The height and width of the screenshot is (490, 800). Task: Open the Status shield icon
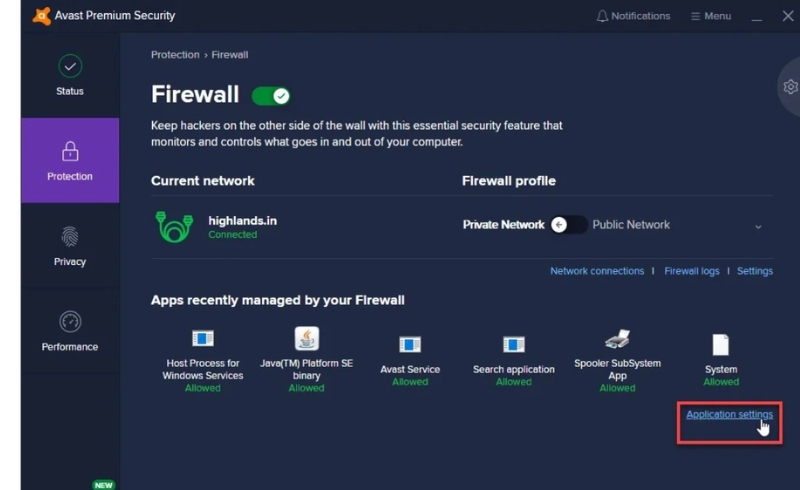click(69, 66)
